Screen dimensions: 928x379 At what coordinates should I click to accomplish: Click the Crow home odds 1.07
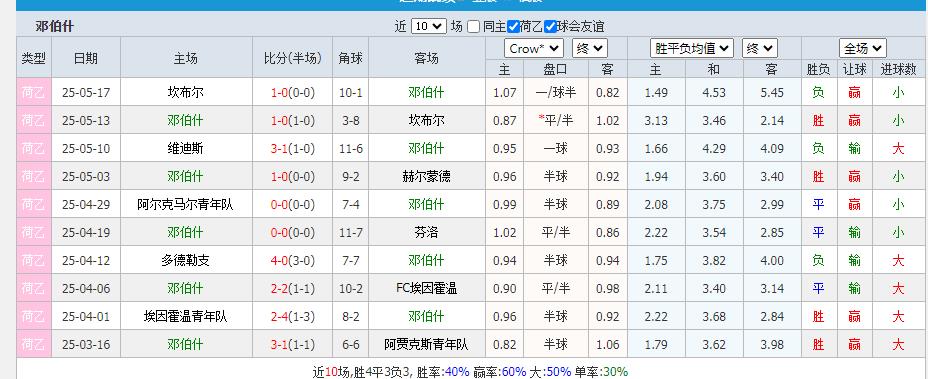coord(504,92)
